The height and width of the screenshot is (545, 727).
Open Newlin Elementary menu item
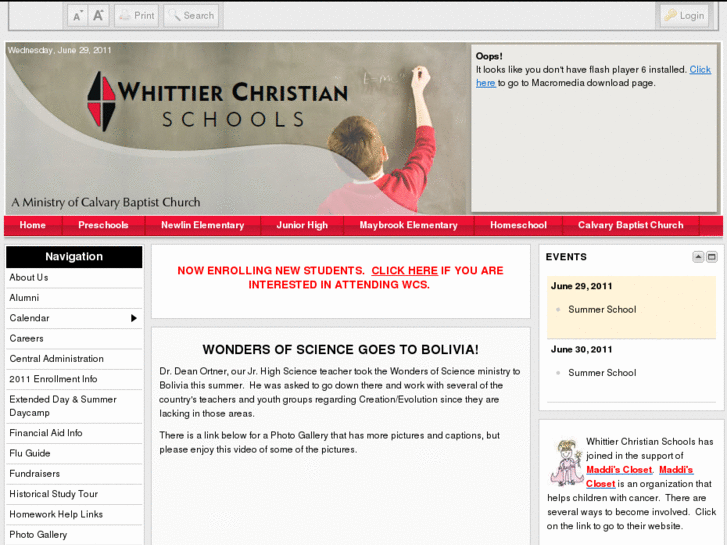tap(203, 225)
